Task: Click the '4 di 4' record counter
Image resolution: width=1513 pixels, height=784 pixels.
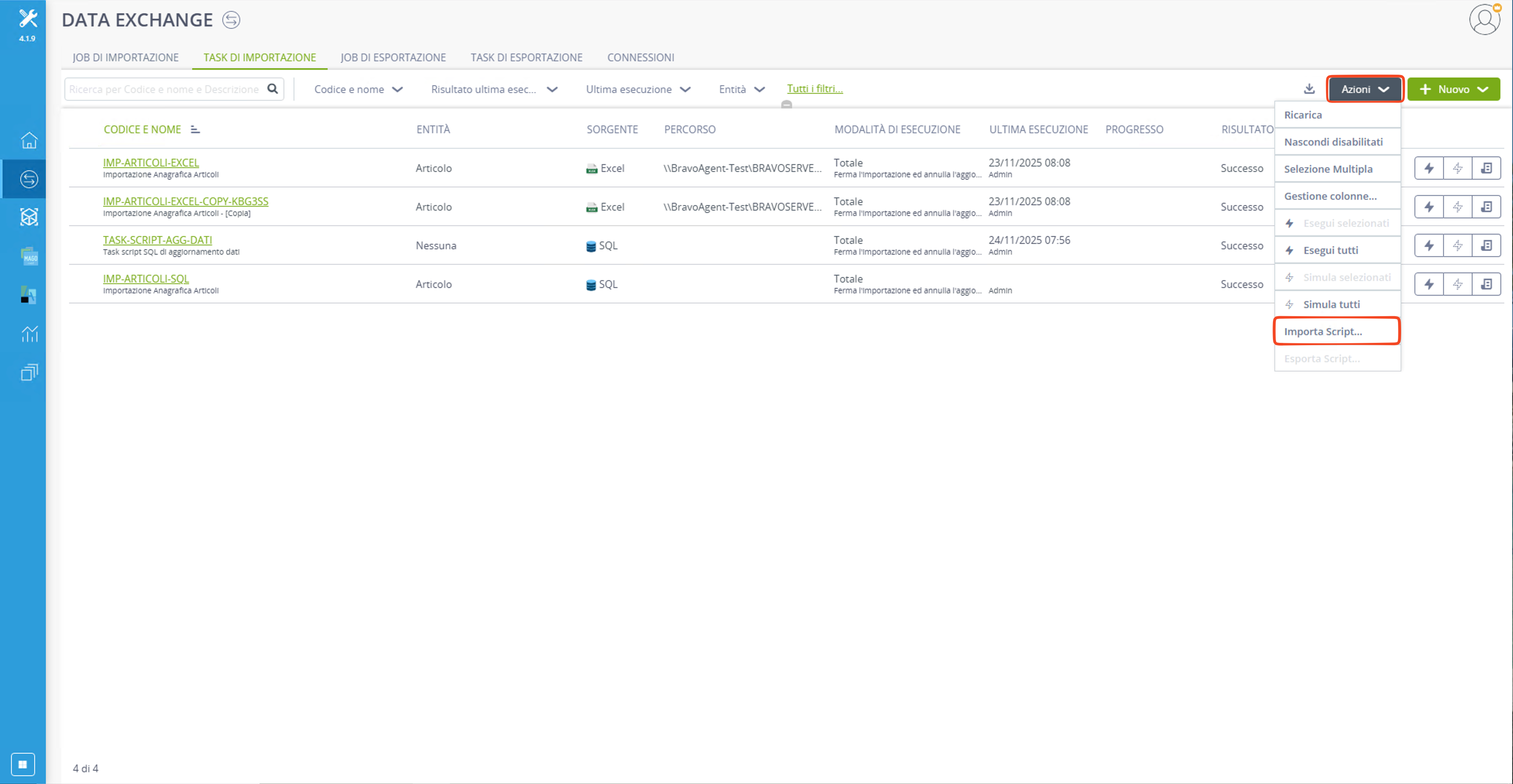Action: pyautogui.click(x=85, y=768)
